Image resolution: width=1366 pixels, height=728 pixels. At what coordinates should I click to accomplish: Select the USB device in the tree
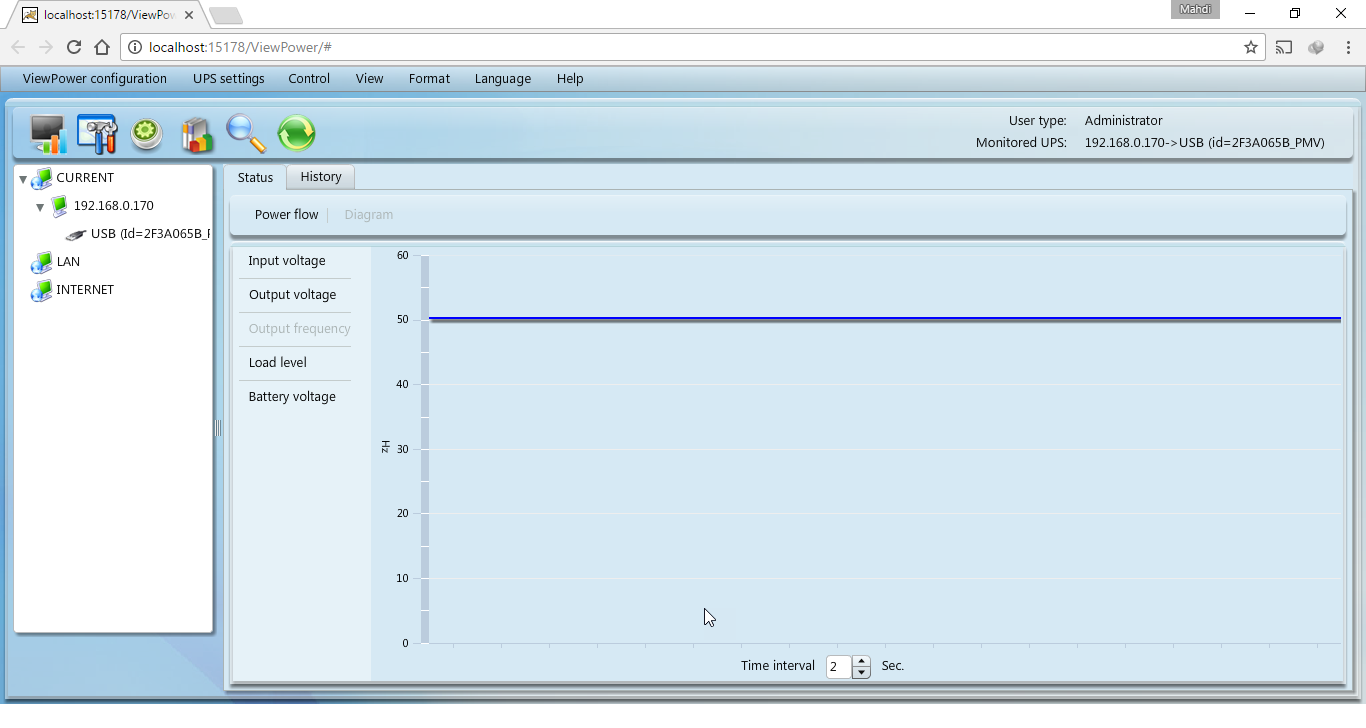(x=149, y=234)
